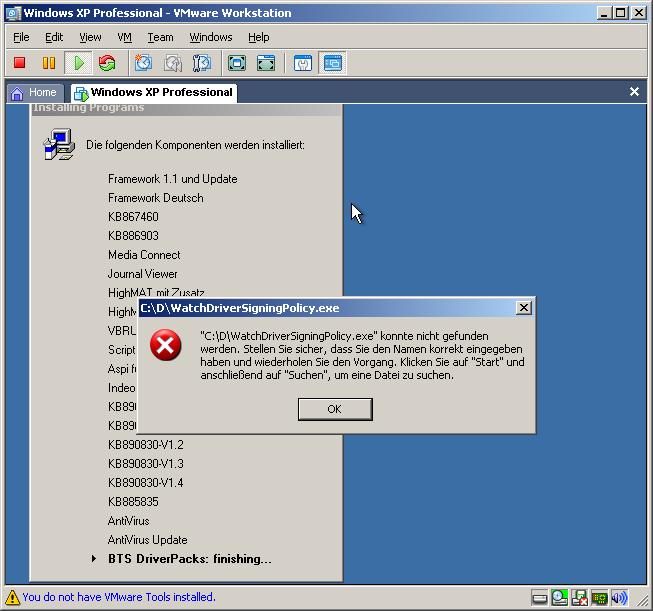This screenshot has width=653, height=611.
Task: Click 'BTS DriverPacks: finishing...' text
Action: [189, 559]
